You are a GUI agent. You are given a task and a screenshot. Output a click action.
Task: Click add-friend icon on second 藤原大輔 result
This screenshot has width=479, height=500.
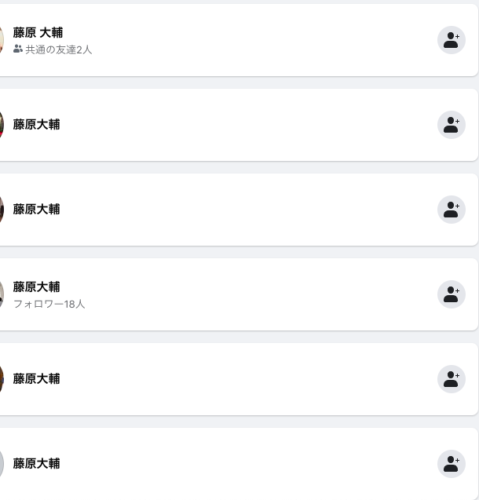(451, 125)
